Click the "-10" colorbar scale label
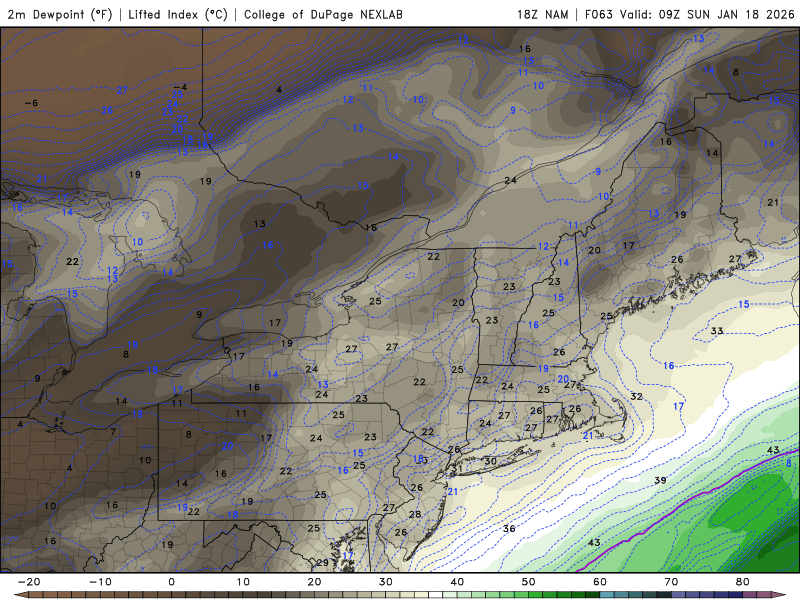This screenshot has width=800, height=600. pos(100,582)
